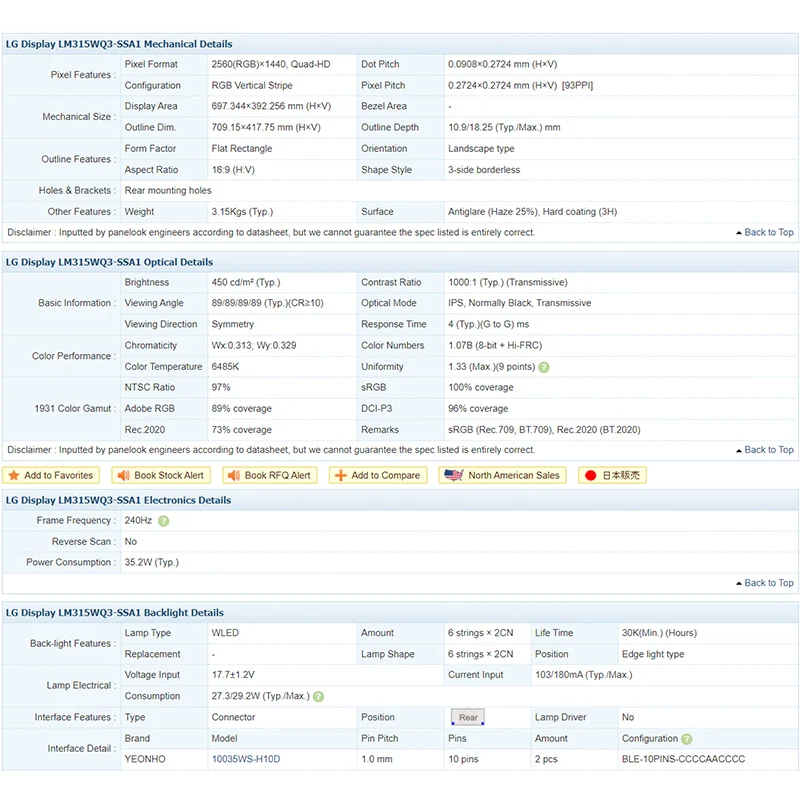Click the "17.7±1.2V" voltage input value

[x=233, y=675]
